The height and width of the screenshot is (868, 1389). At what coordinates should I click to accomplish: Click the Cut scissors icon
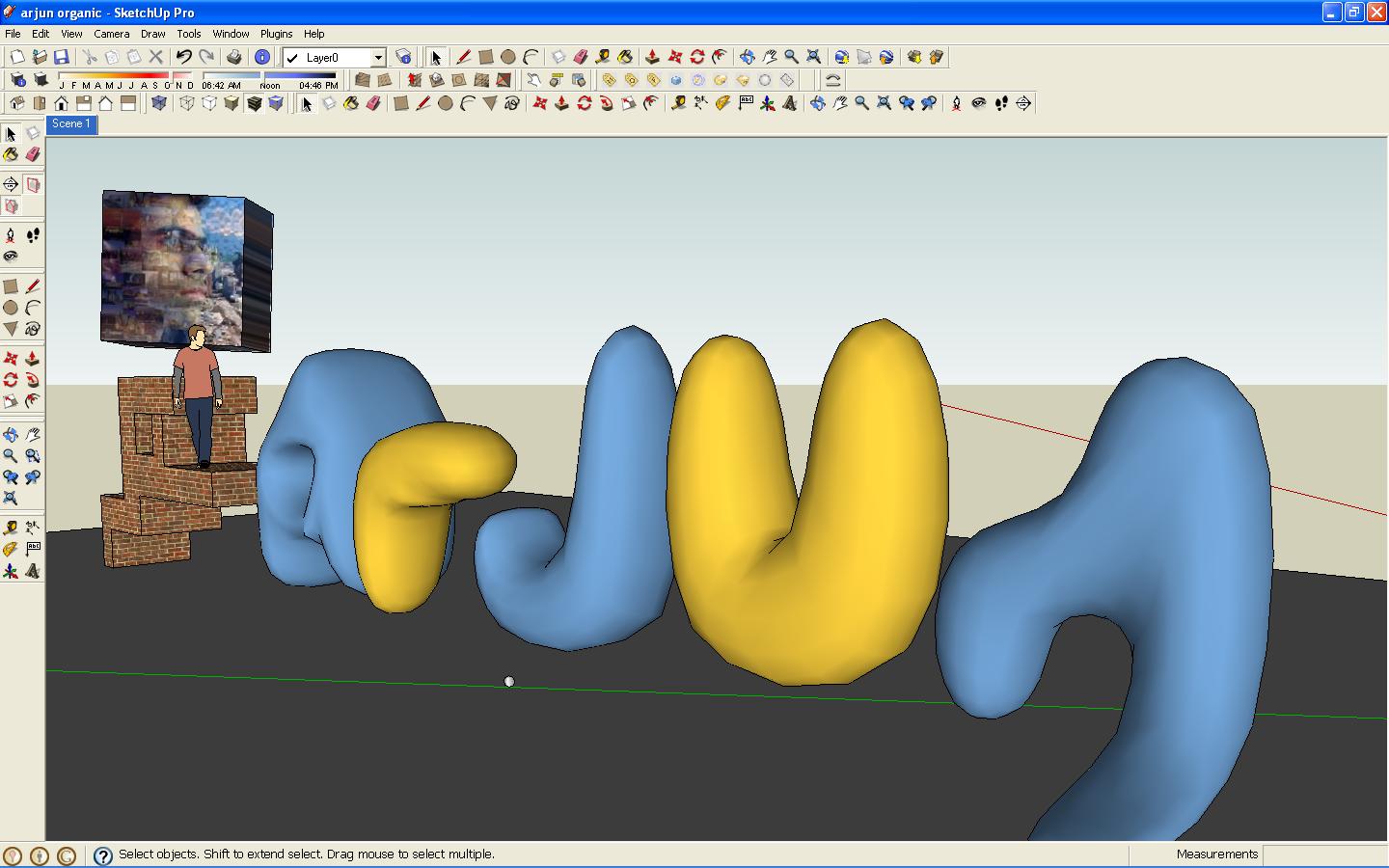coord(89,57)
